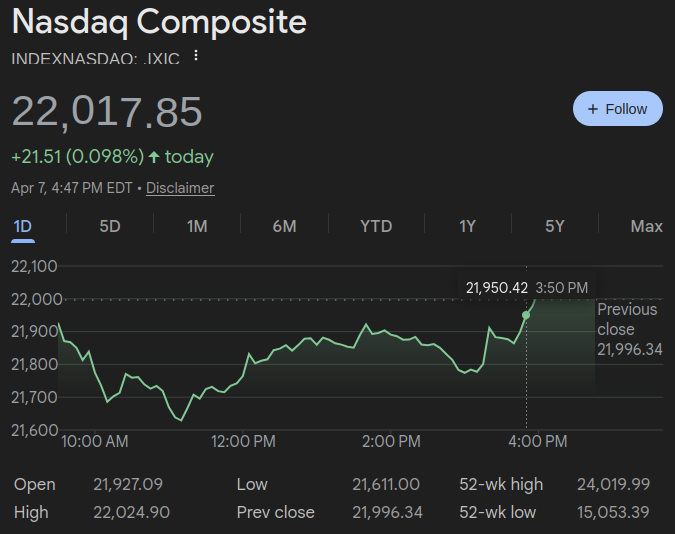The width and height of the screenshot is (675, 534).
Task: Follow the Nasdaq Composite index
Action: point(617,109)
